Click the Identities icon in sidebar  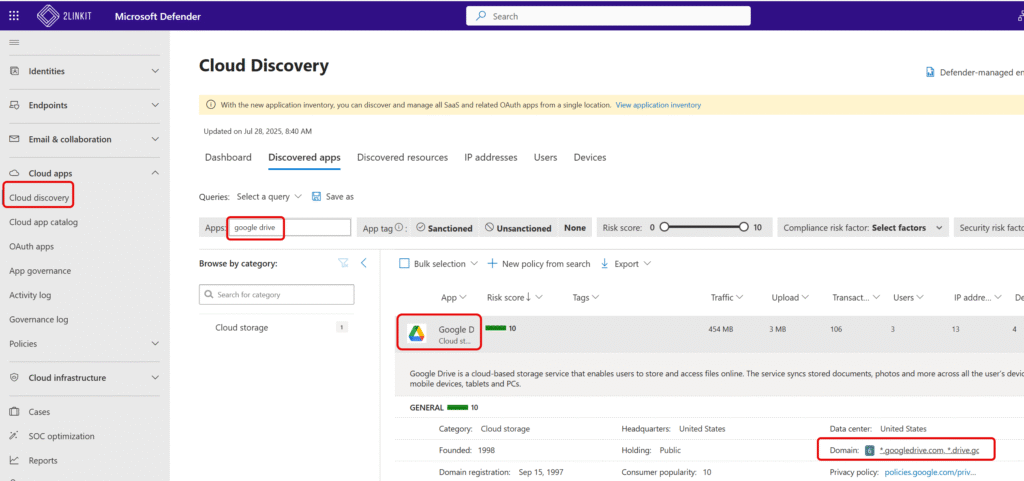point(15,71)
